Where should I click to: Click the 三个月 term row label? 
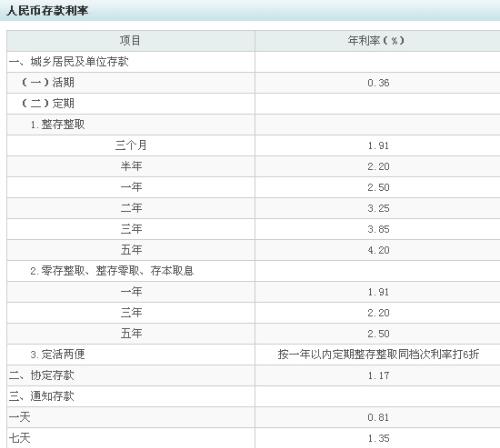pos(131,145)
